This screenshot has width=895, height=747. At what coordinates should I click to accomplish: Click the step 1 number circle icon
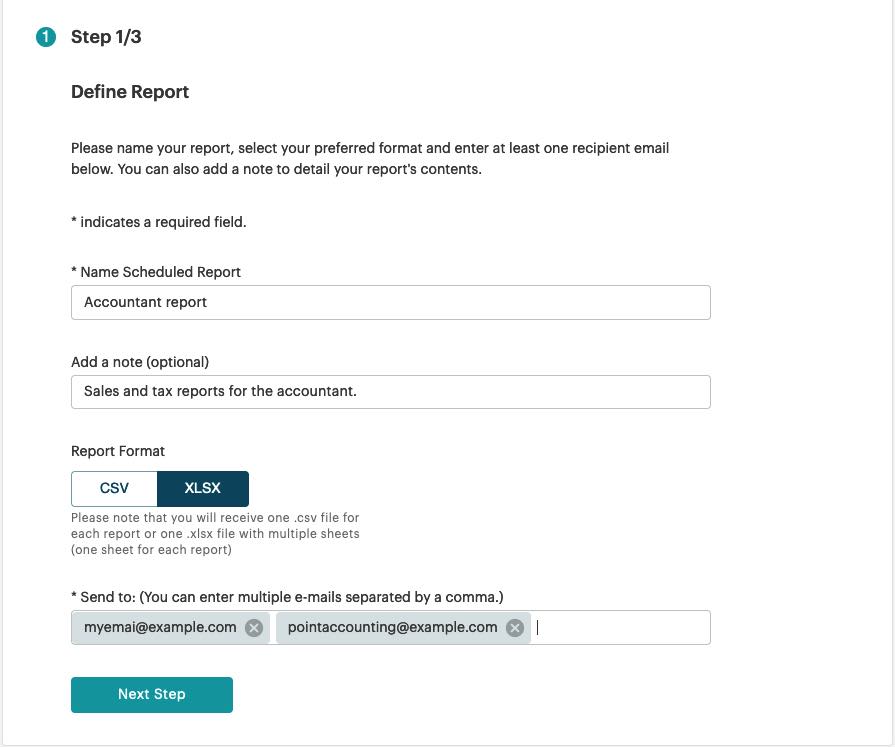pyautogui.click(x=46, y=37)
